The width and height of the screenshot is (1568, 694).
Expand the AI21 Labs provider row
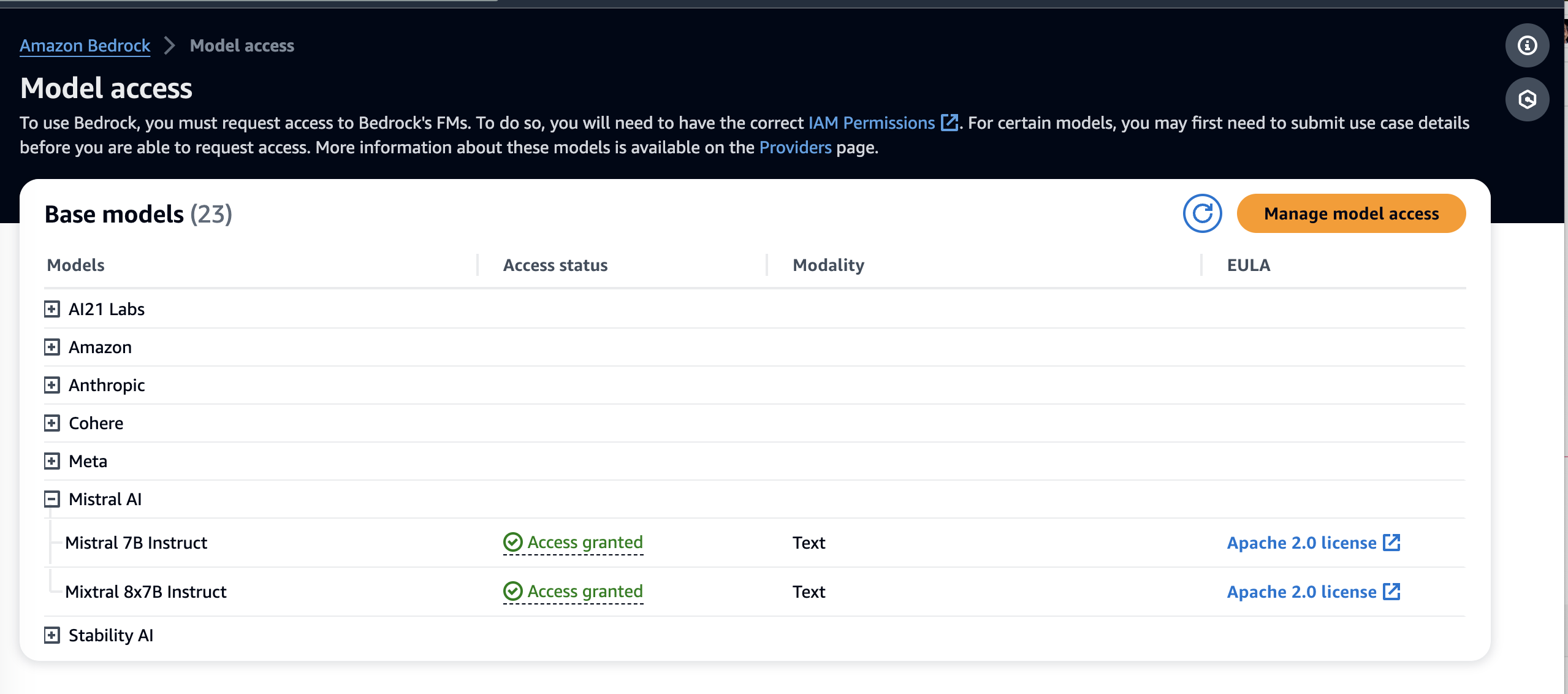tap(52, 309)
